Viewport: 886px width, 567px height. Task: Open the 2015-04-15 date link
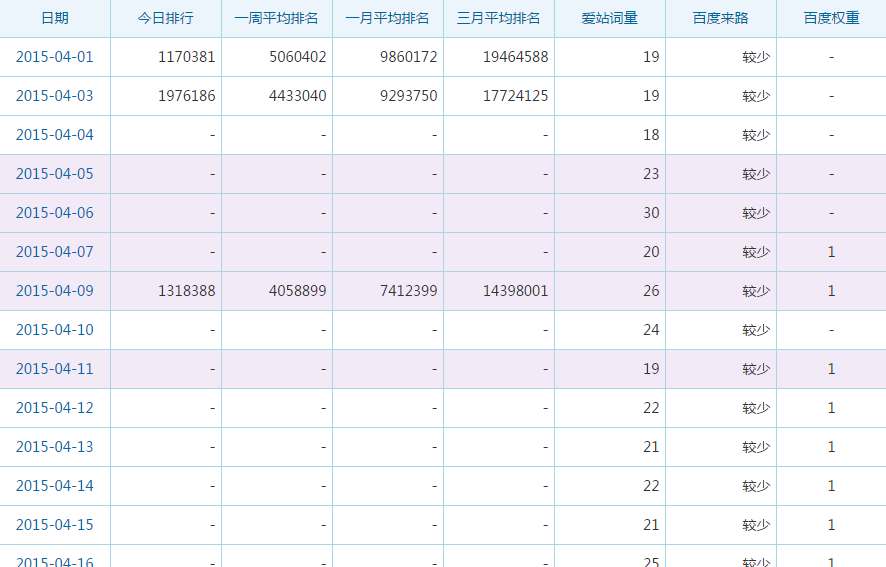tap(55, 525)
